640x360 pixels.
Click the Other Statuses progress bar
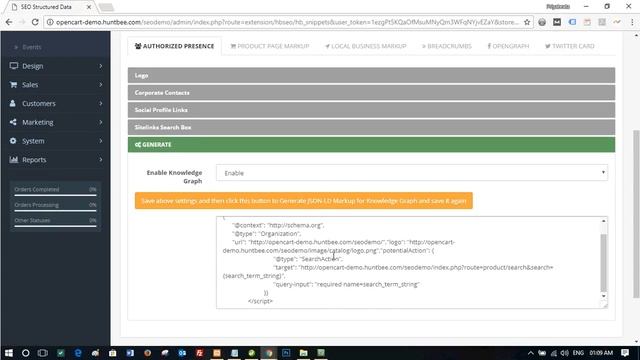coord(55,226)
